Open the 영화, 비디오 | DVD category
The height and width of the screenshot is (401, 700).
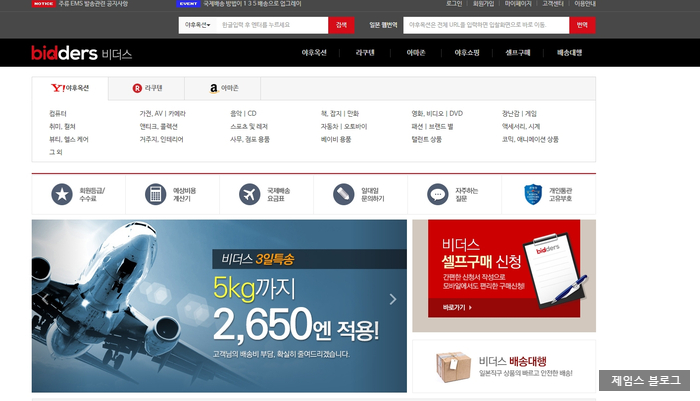pyautogui.click(x=437, y=114)
